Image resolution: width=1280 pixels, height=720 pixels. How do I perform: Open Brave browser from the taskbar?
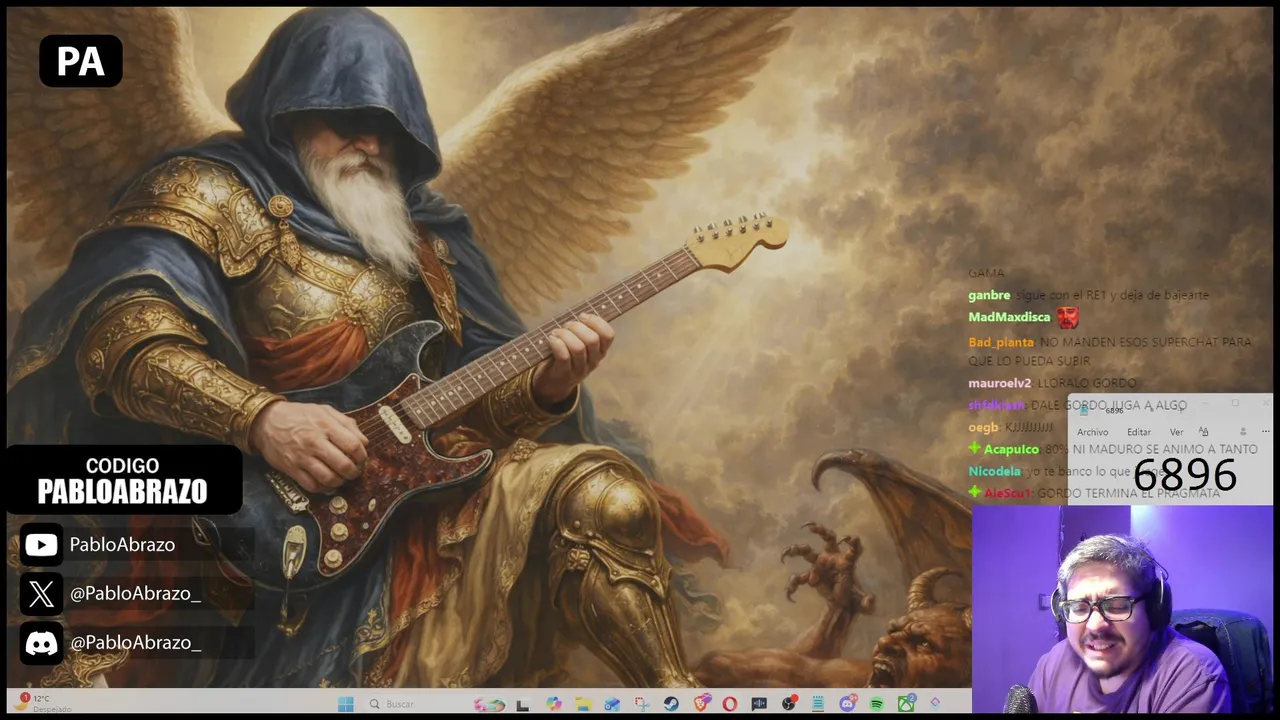click(702, 703)
